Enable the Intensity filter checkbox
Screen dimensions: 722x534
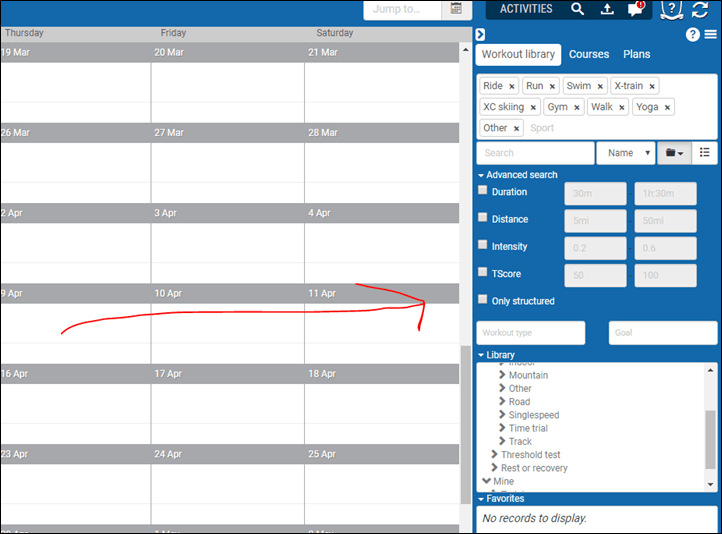tap(483, 244)
